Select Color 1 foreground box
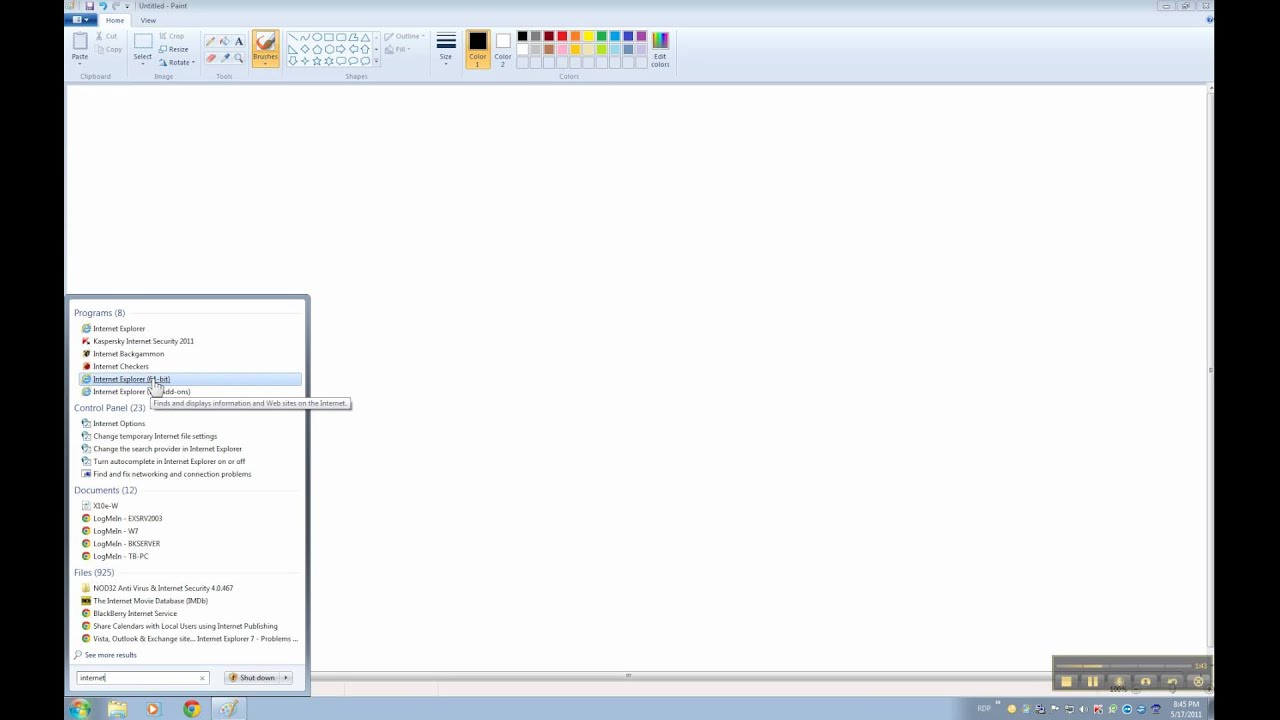 pos(477,49)
